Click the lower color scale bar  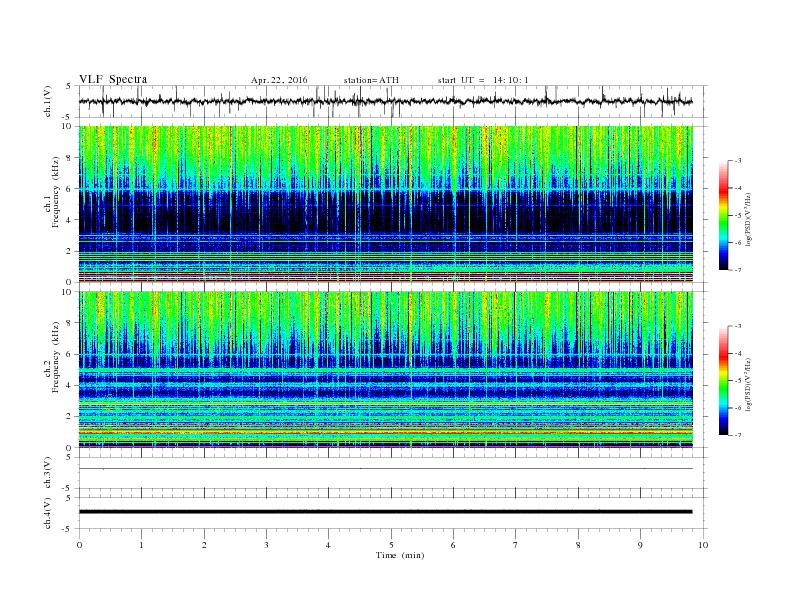724,381
